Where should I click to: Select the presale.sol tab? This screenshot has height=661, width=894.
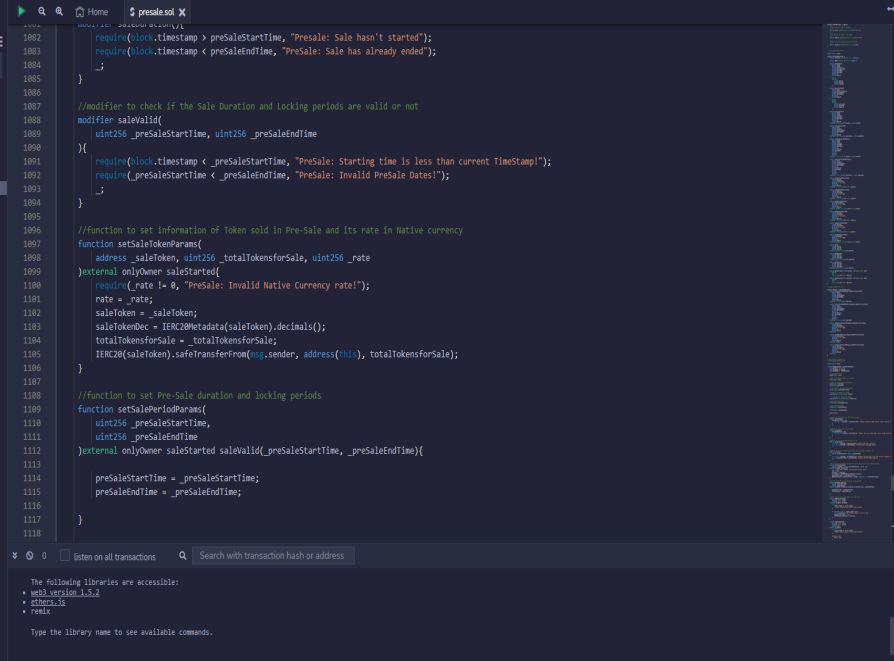156,12
